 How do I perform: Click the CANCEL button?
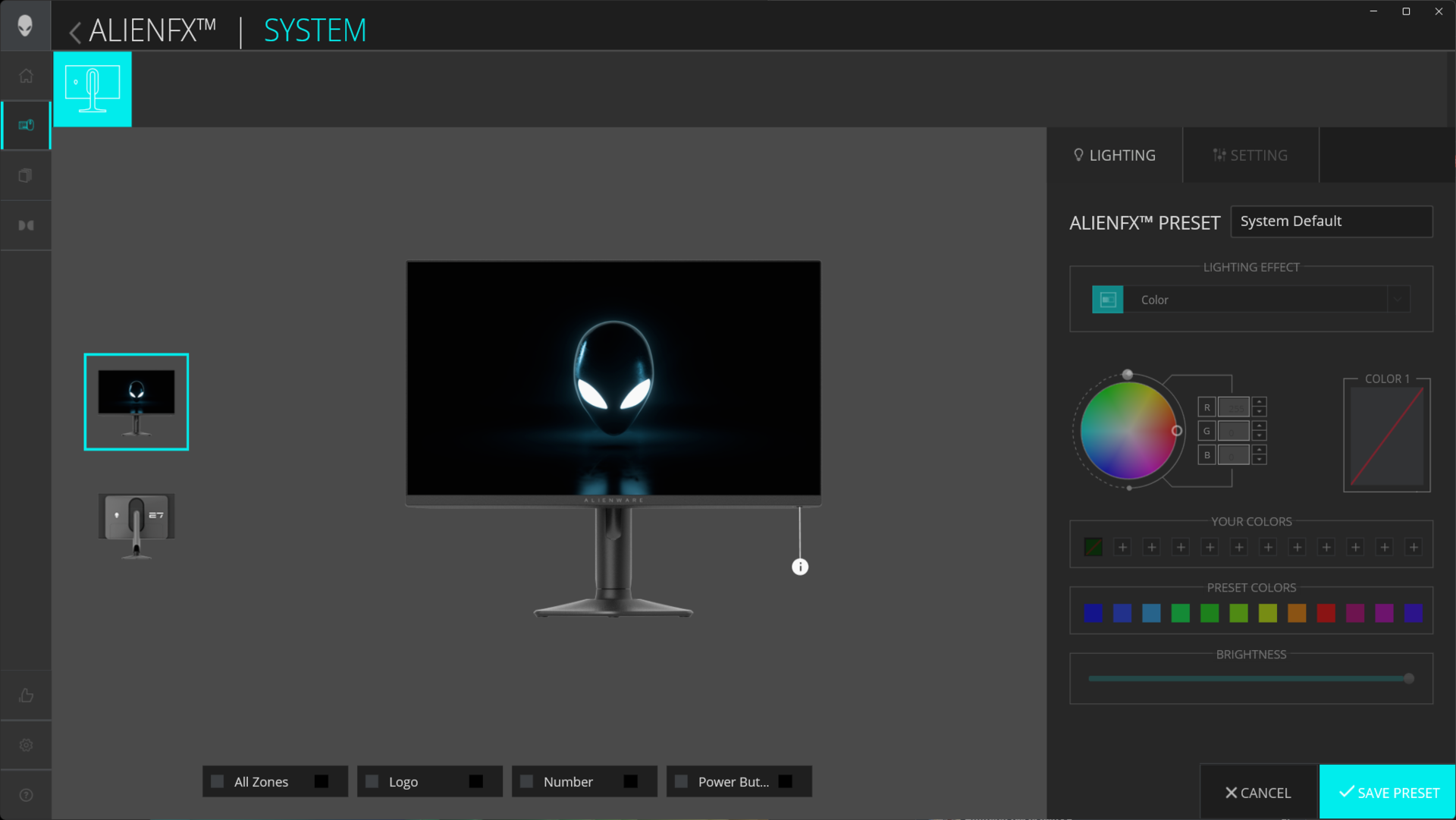[x=1259, y=793]
